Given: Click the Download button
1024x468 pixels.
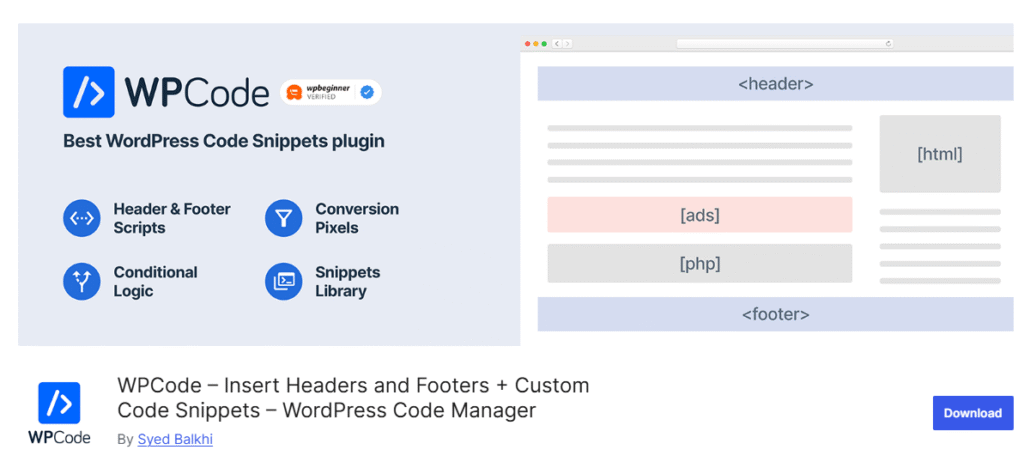Looking at the screenshot, I should click(x=972, y=413).
